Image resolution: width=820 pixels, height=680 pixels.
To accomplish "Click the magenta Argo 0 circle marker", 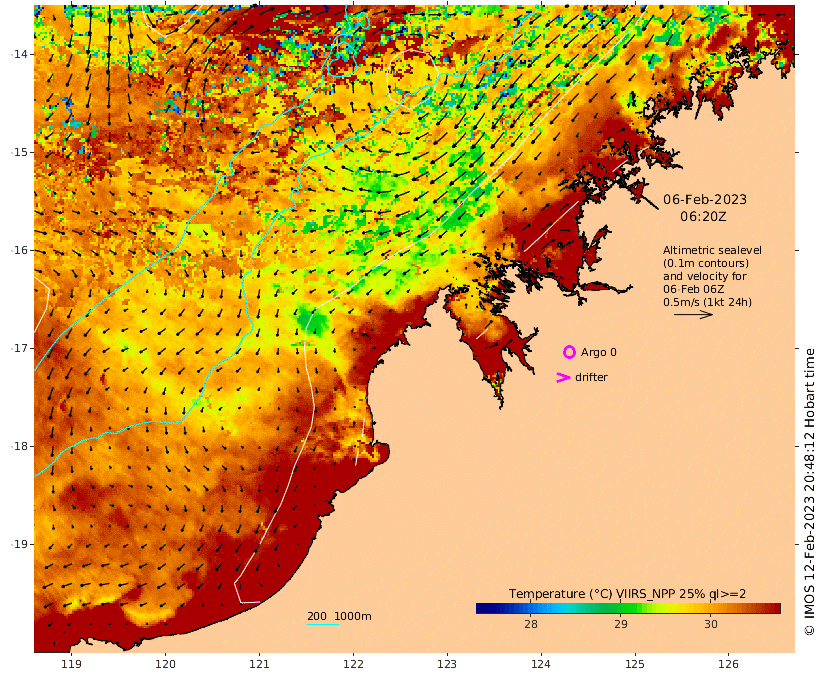I will click(x=569, y=352).
